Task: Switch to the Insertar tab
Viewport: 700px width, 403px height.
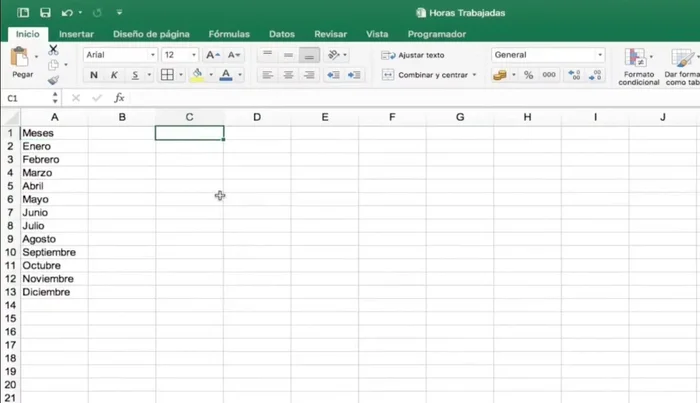Action: [x=76, y=33]
